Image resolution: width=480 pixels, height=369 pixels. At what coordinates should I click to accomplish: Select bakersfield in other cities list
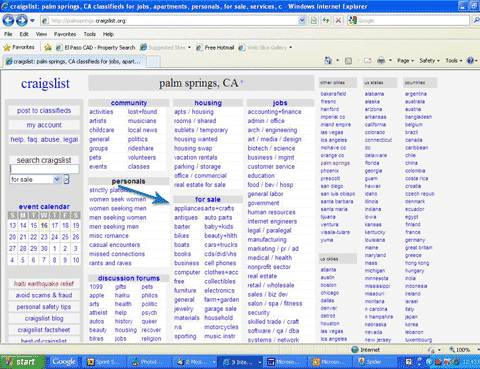click(333, 94)
